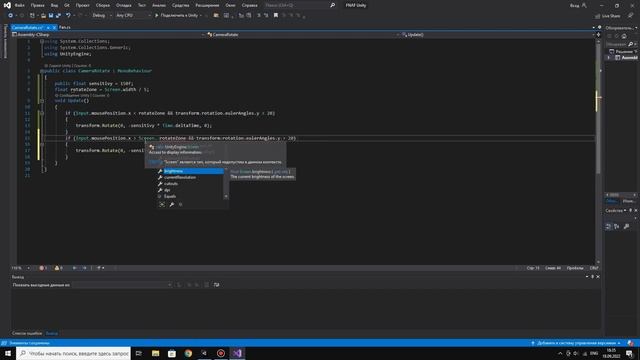
Task: Click the Visual Studio logo icon
Action: tap(7, 5)
